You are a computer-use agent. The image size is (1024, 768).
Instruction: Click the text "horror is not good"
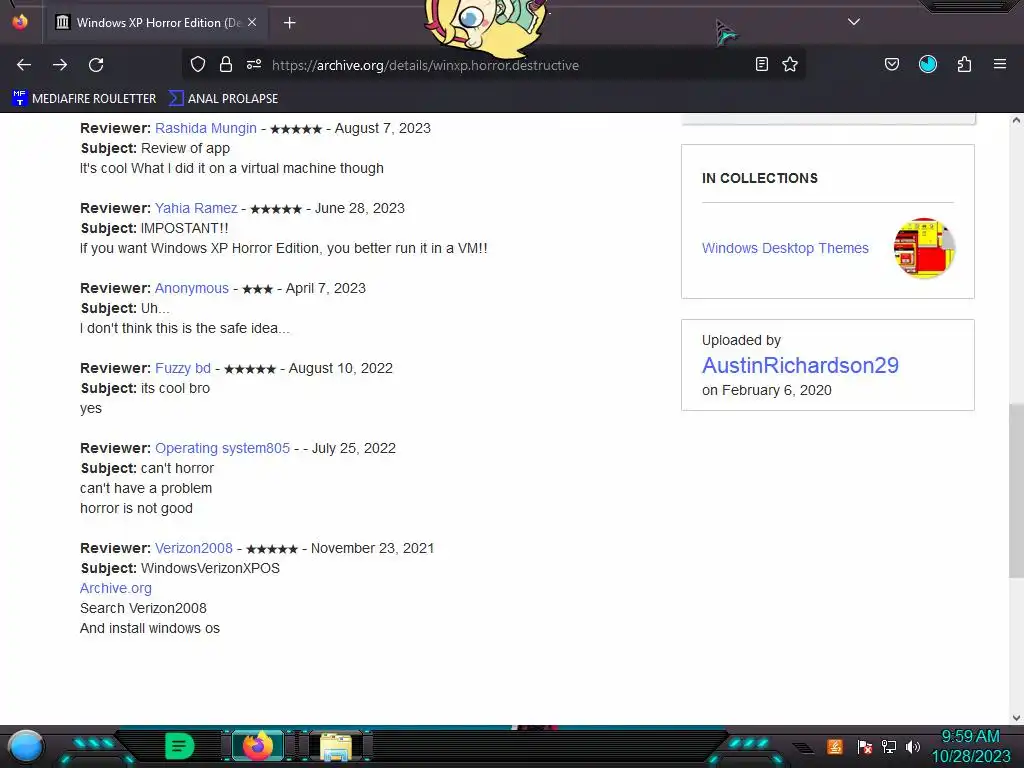pyautogui.click(x=136, y=508)
